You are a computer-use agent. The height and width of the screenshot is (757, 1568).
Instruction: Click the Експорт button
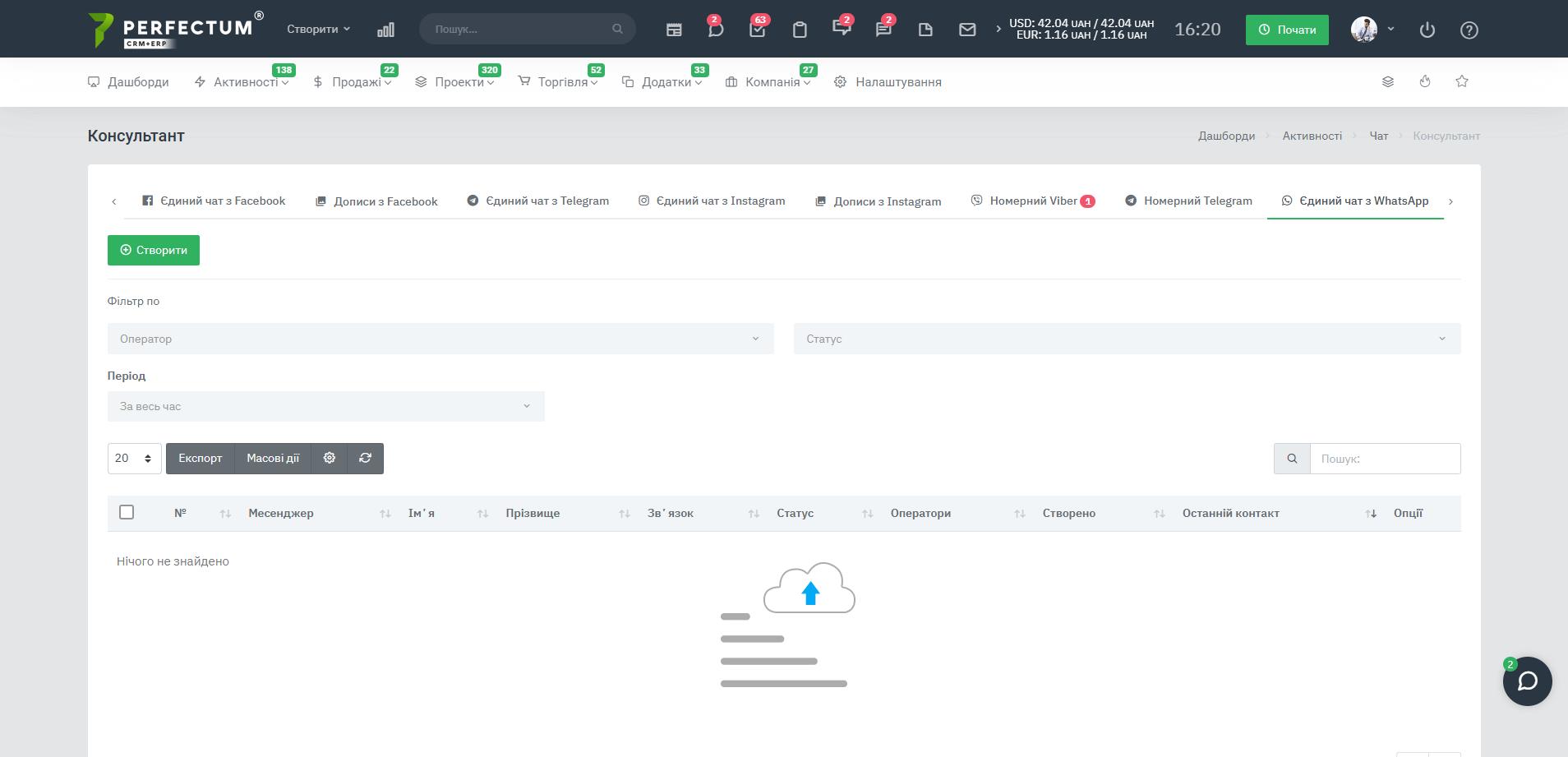pos(201,459)
